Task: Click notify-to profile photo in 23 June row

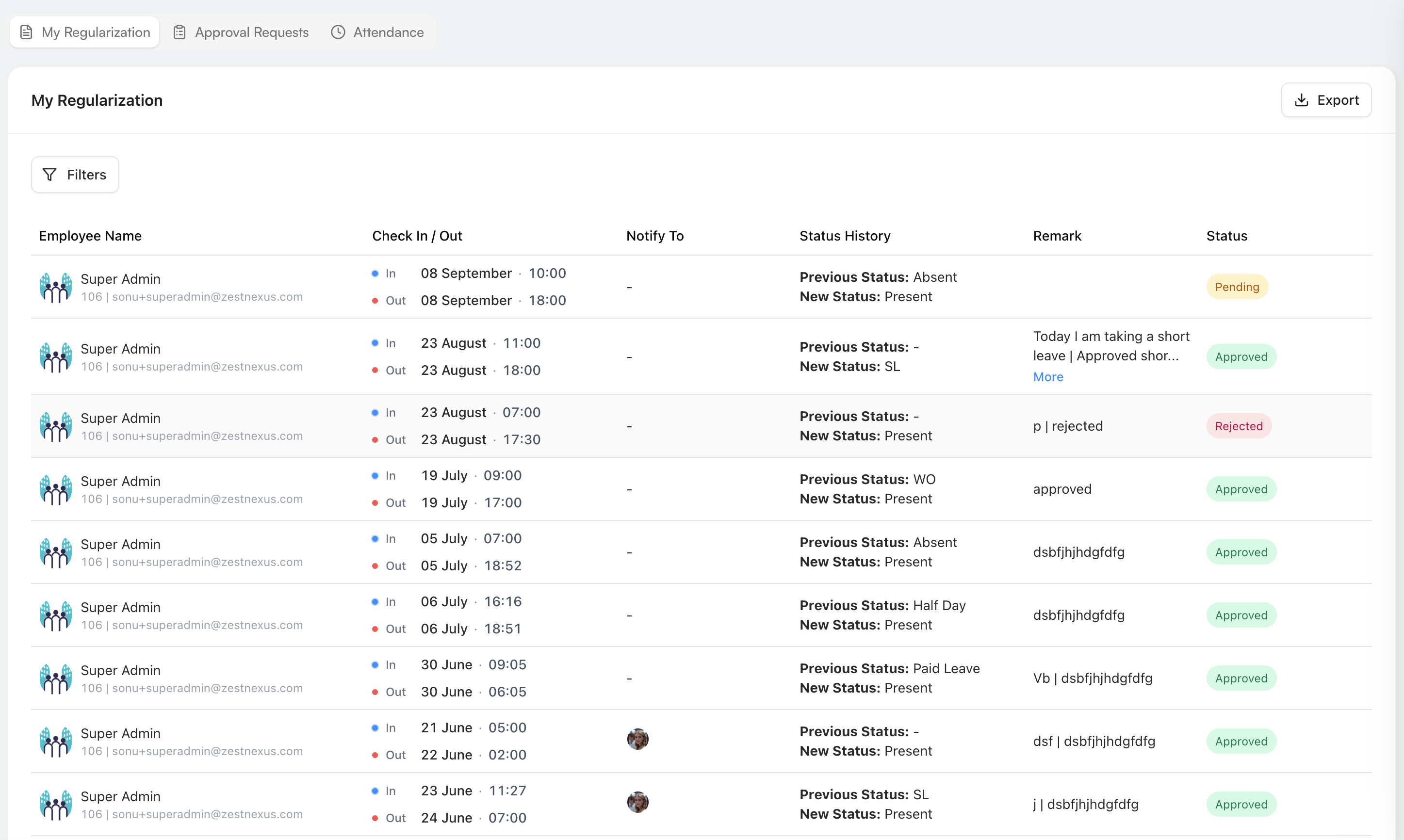Action: [x=637, y=802]
